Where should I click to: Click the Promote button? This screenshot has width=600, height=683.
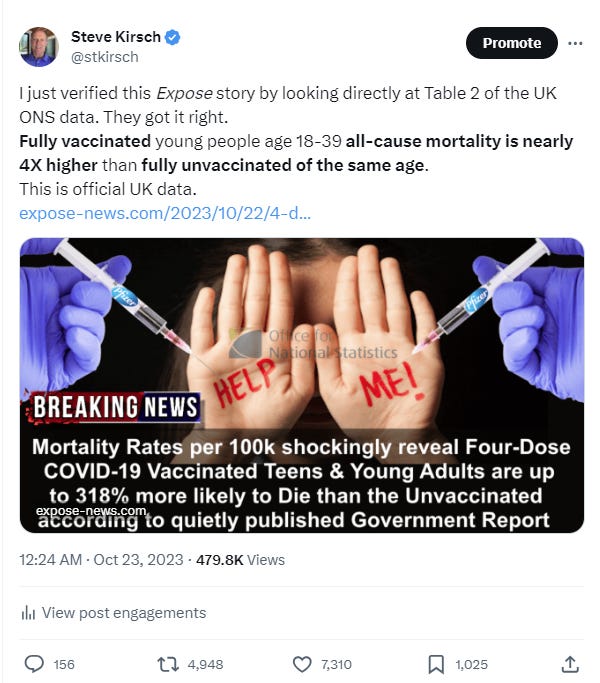512,43
